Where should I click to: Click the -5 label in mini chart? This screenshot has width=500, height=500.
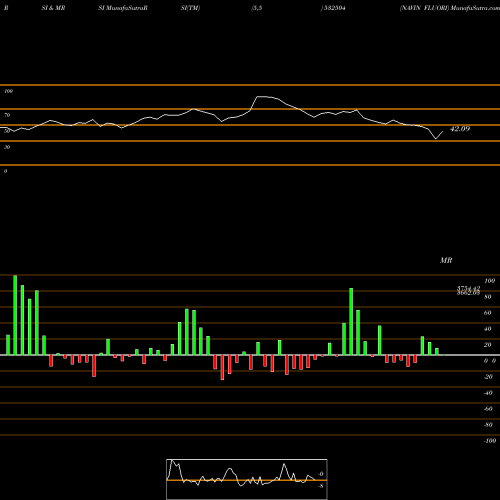pyautogui.click(x=321, y=486)
